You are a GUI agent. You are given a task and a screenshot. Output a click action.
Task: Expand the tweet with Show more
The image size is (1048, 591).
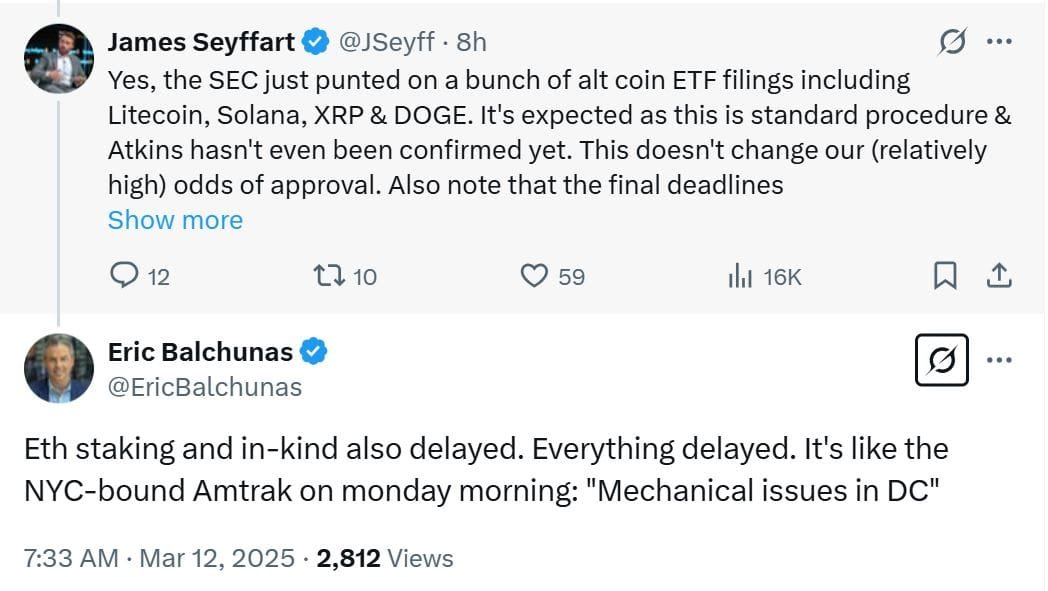click(175, 220)
